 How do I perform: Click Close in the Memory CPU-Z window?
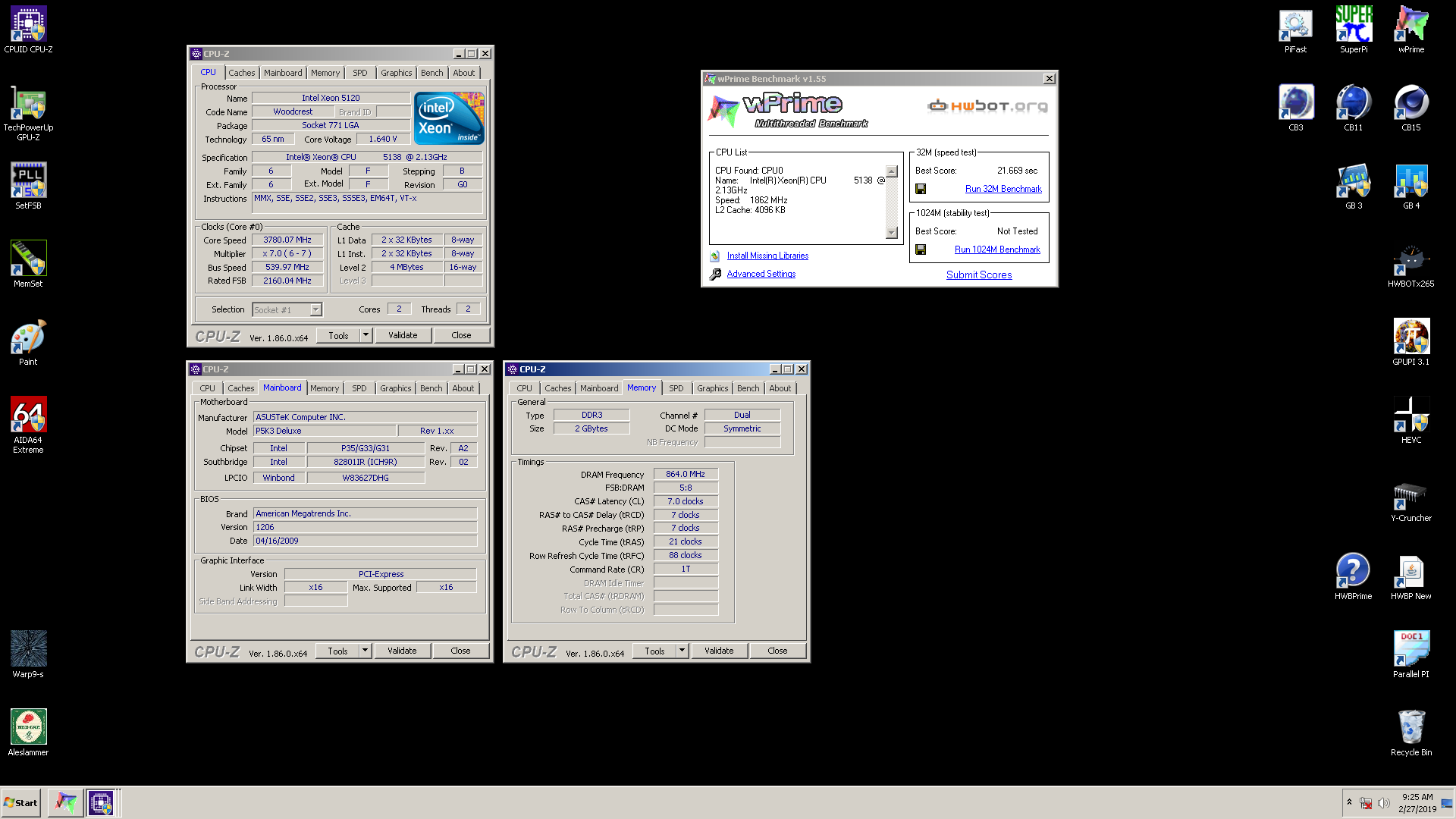point(777,651)
